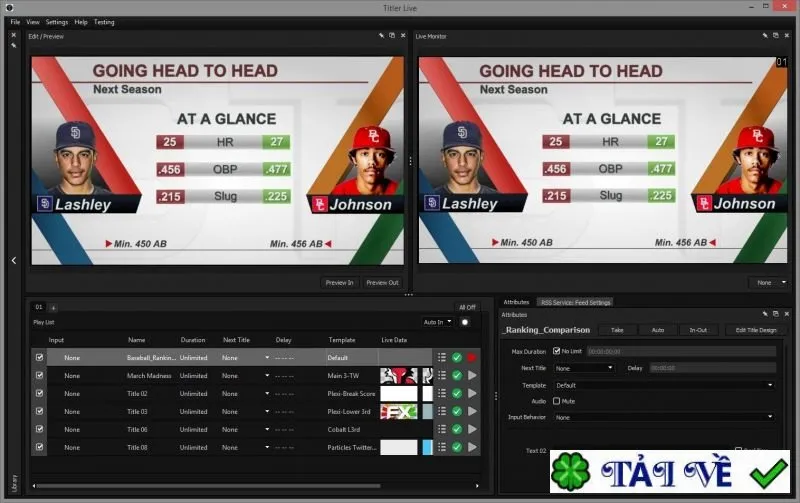Play the March Madness title

point(472,375)
